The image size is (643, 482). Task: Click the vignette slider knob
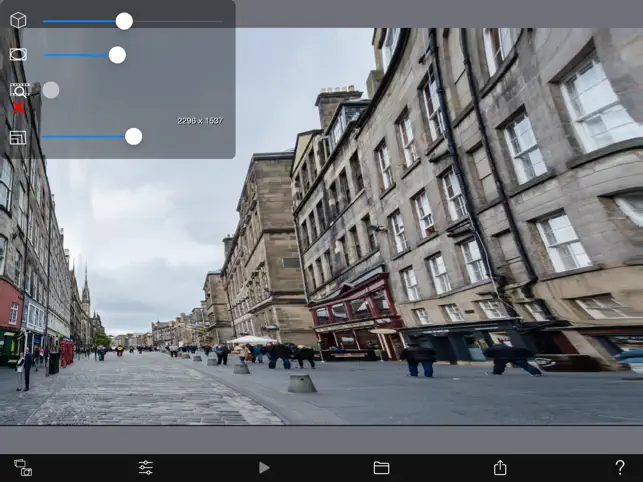(117, 55)
